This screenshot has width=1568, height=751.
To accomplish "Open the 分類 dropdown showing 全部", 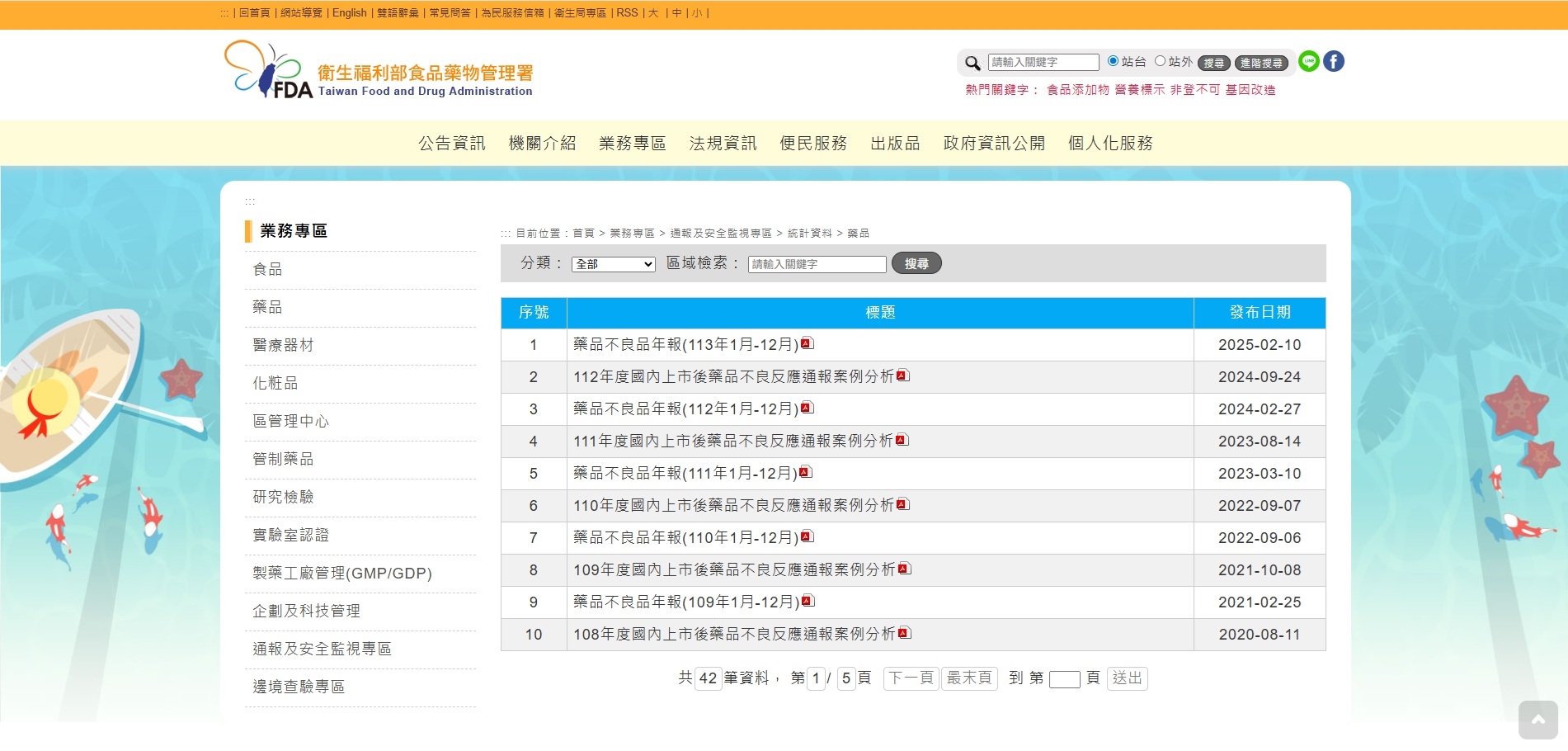I will click(x=613, y=264).
